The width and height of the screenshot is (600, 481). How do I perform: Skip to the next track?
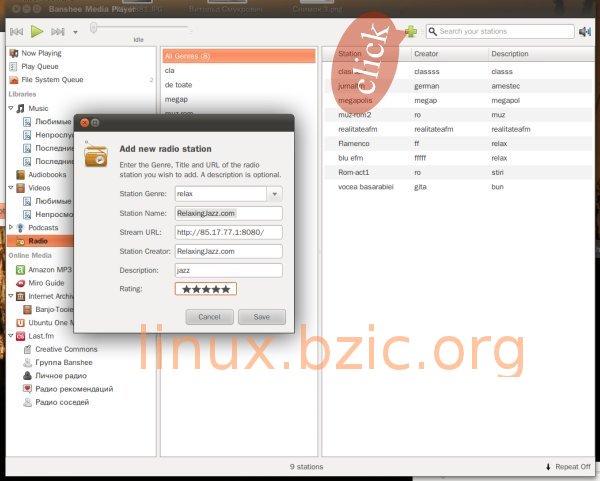(x=58, y=32)
